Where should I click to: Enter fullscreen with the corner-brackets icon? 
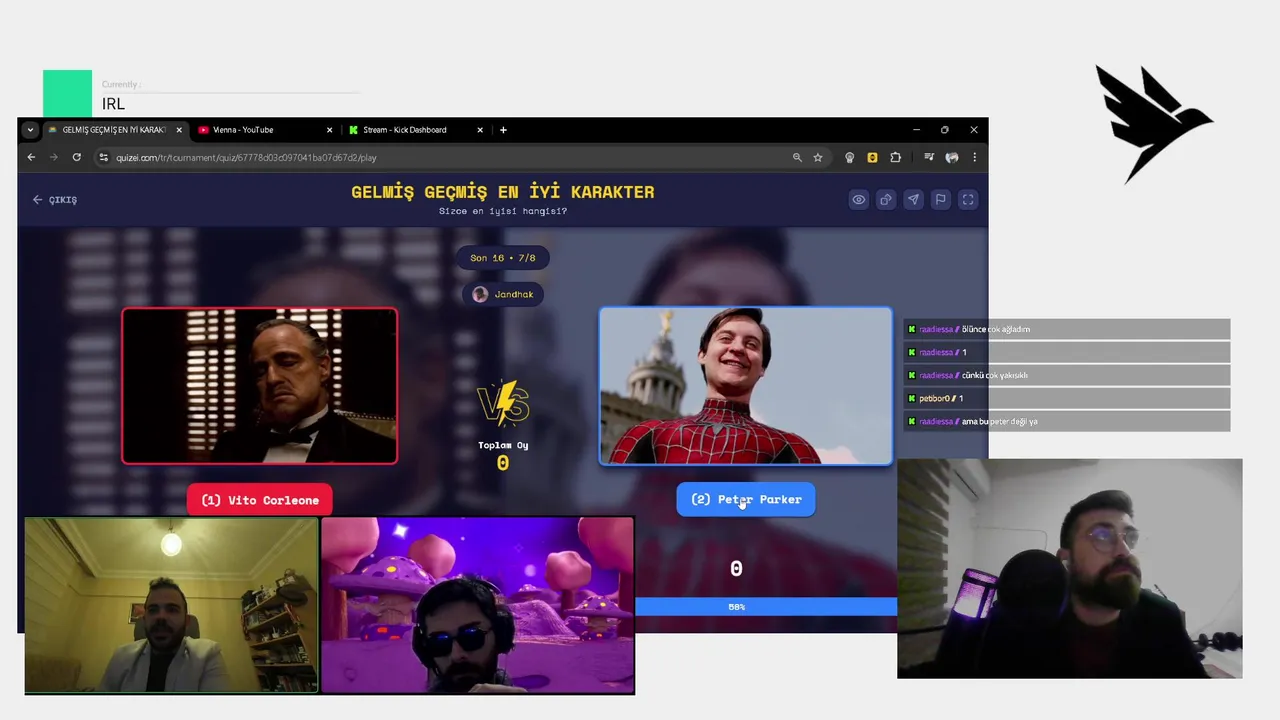click(968, 199)
